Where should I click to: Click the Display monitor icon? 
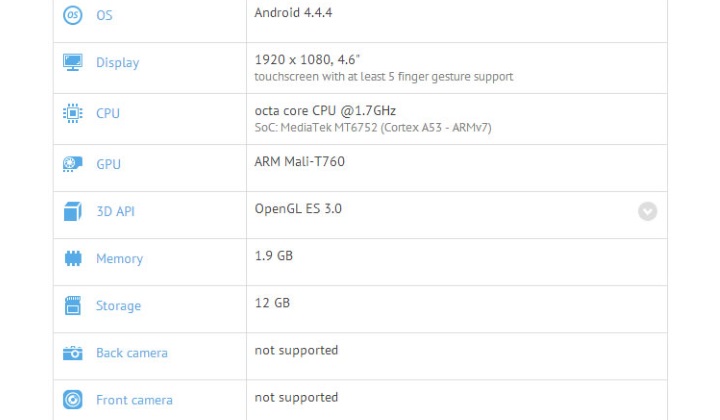(73, 62)
